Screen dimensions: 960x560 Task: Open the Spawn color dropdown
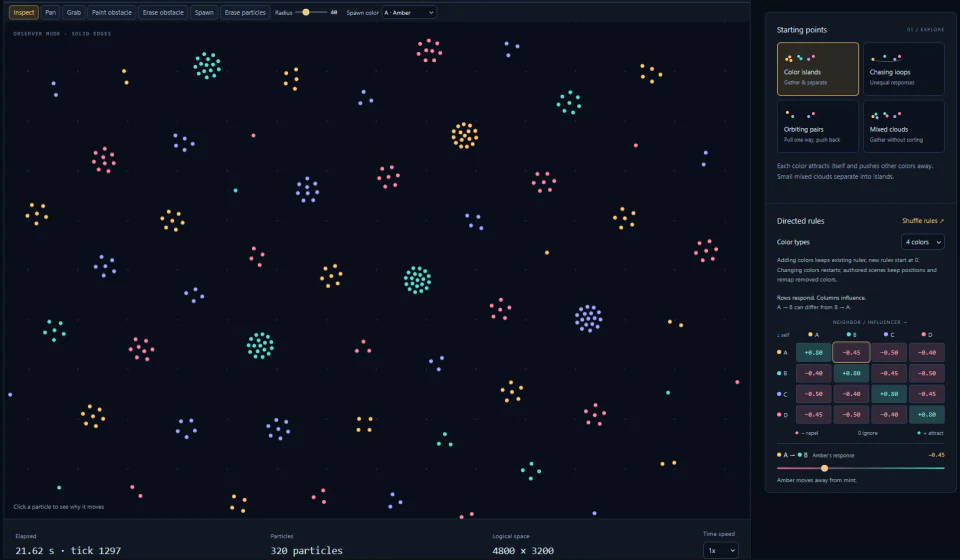pyautogui.click(x=409, y=12)
